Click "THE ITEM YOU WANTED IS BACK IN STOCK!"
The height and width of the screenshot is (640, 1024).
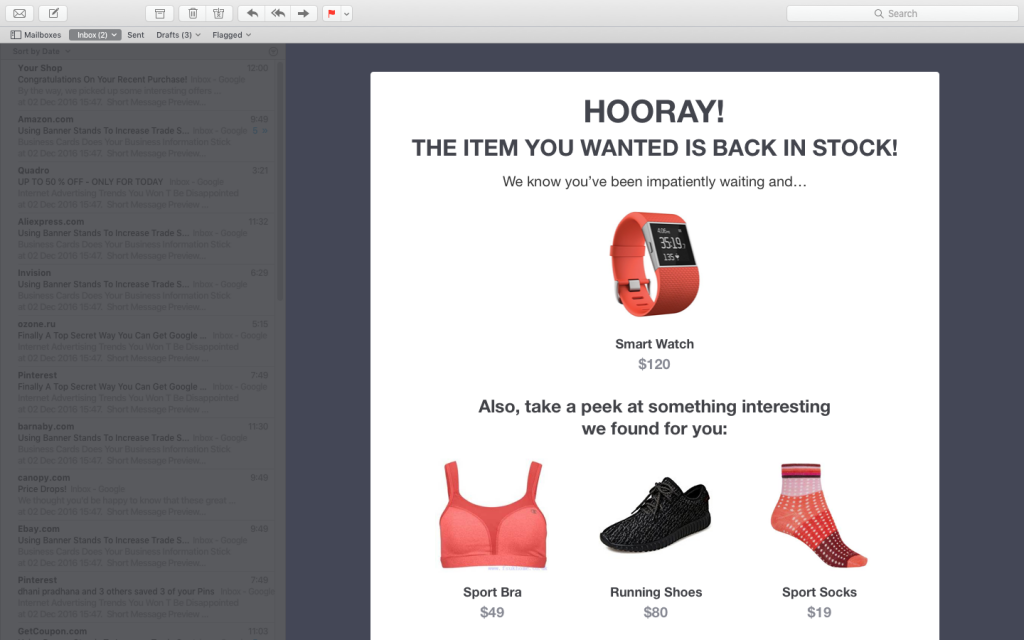654,148
